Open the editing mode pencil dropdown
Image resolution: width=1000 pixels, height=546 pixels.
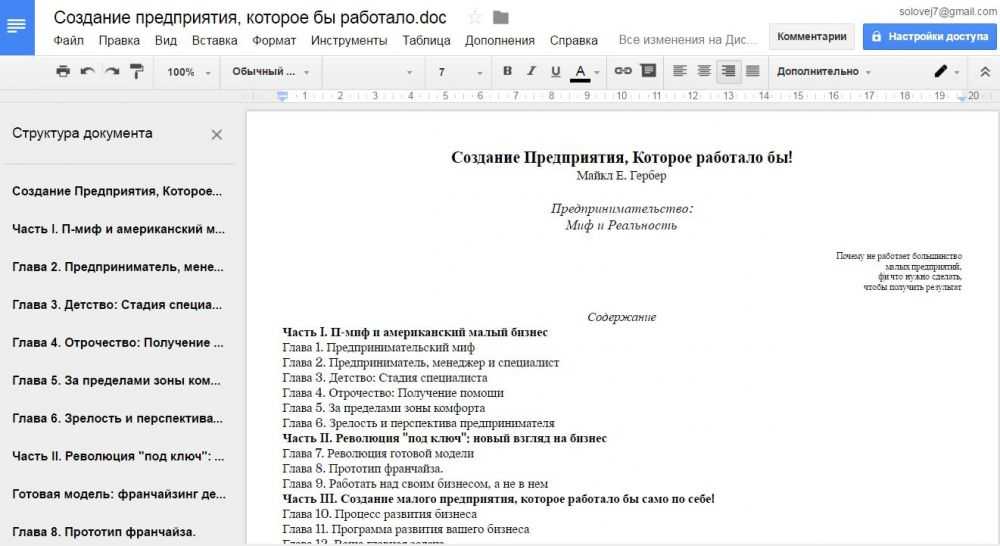point(946,71)
